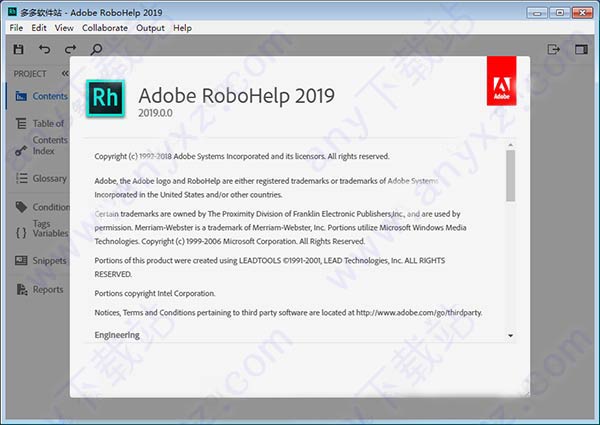This screenshot has height=425, width=600.
Task: Open the Snippets icon
Action: tap(21, 261)
